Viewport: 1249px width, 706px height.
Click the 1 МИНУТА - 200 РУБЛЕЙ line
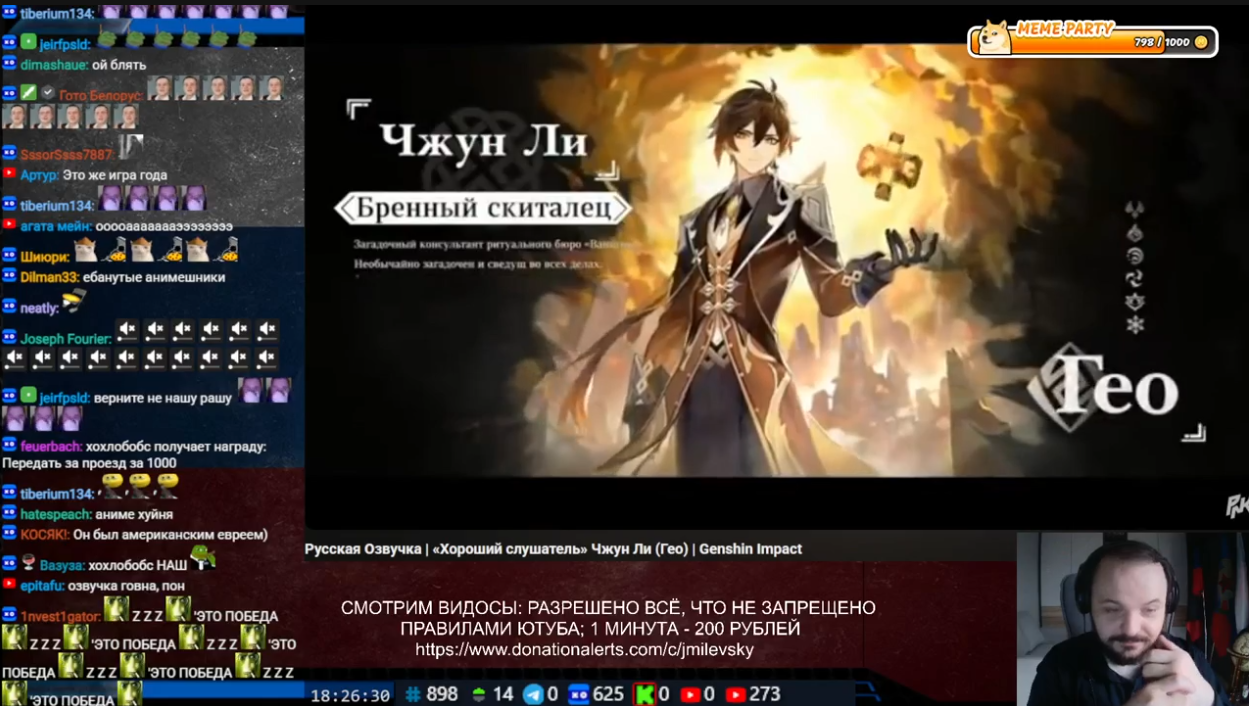point(695,629)
